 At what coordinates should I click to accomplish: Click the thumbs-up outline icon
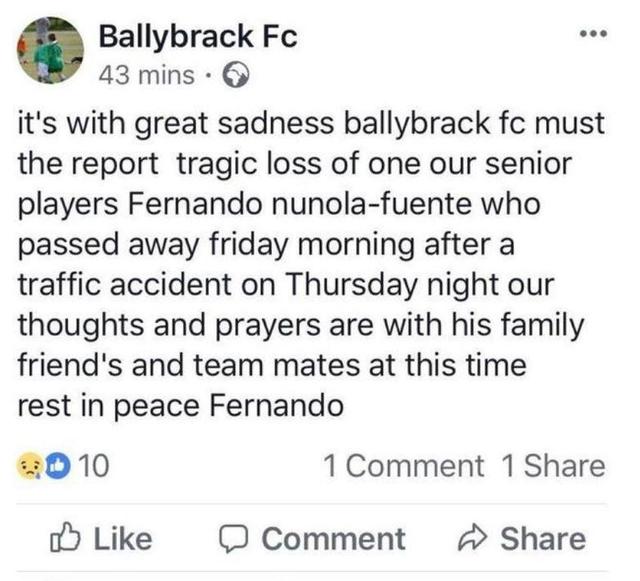tap(64, 537)
